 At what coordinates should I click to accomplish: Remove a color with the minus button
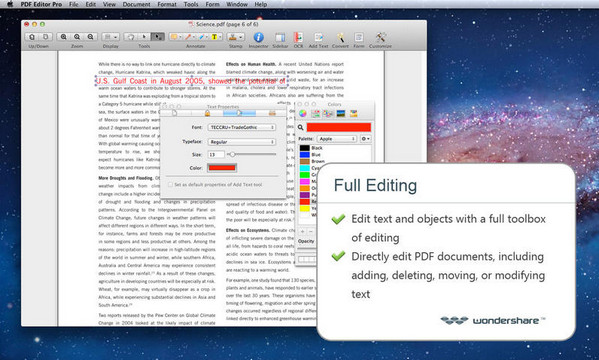click(x=311, y=232)
